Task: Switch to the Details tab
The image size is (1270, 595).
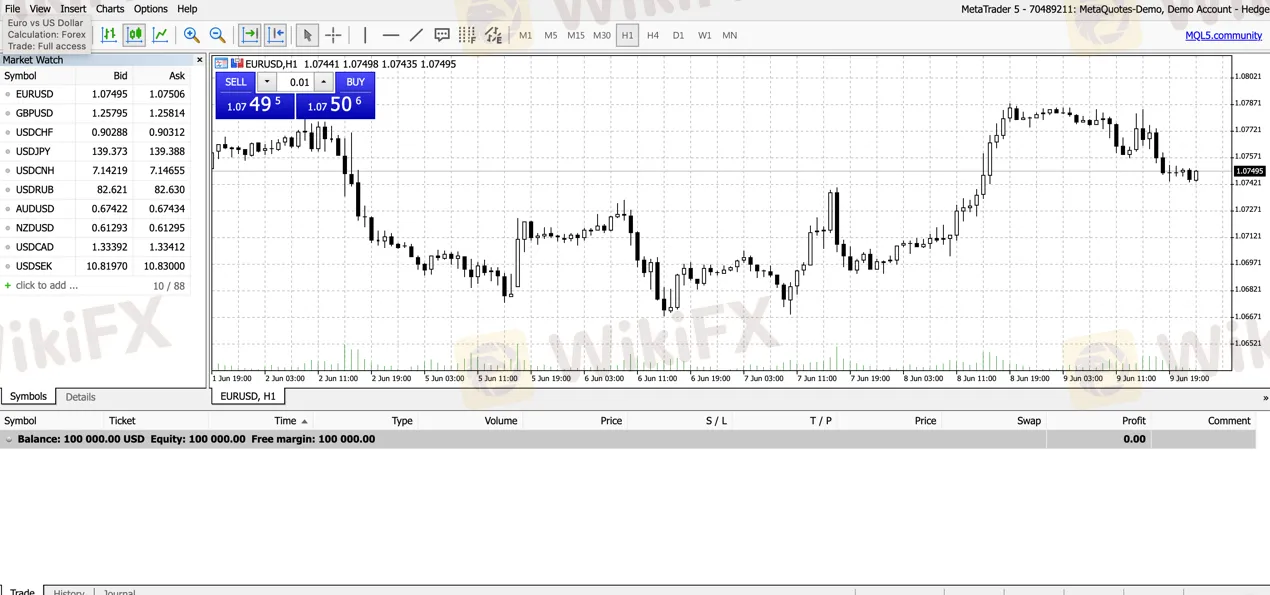Action: coord(79,396)
